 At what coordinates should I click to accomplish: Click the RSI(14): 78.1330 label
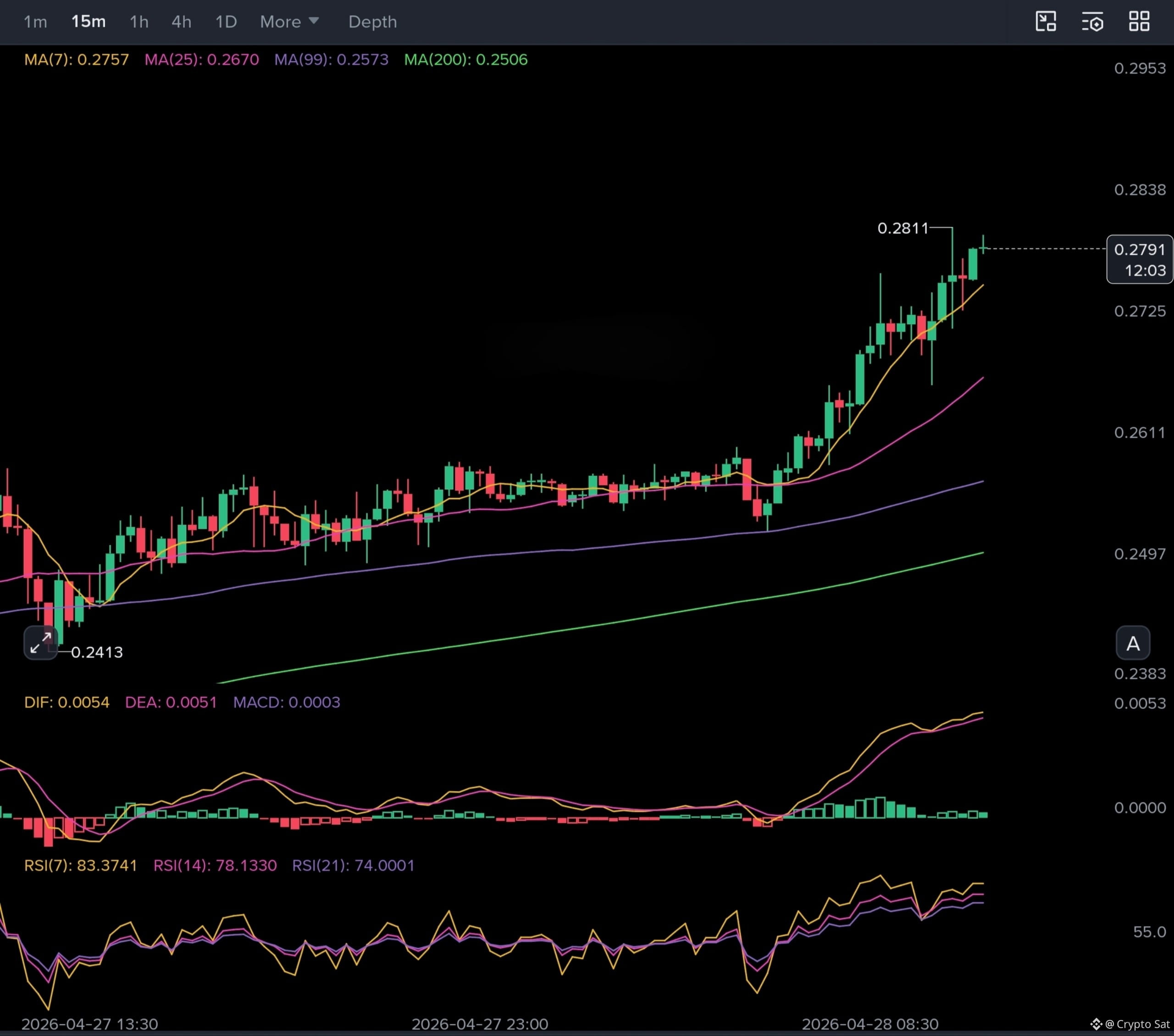click(215, 865)
